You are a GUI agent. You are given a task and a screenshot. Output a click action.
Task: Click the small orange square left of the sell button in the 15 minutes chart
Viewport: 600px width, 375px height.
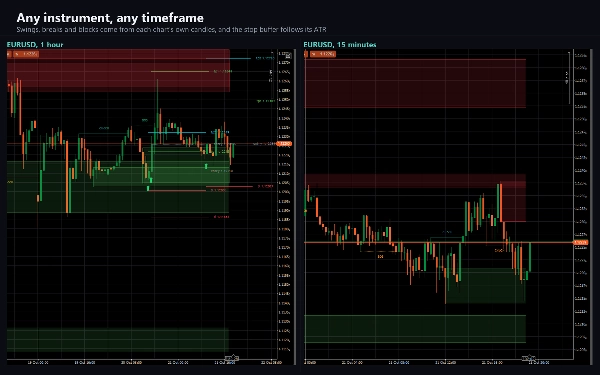(x=305, y=54)
